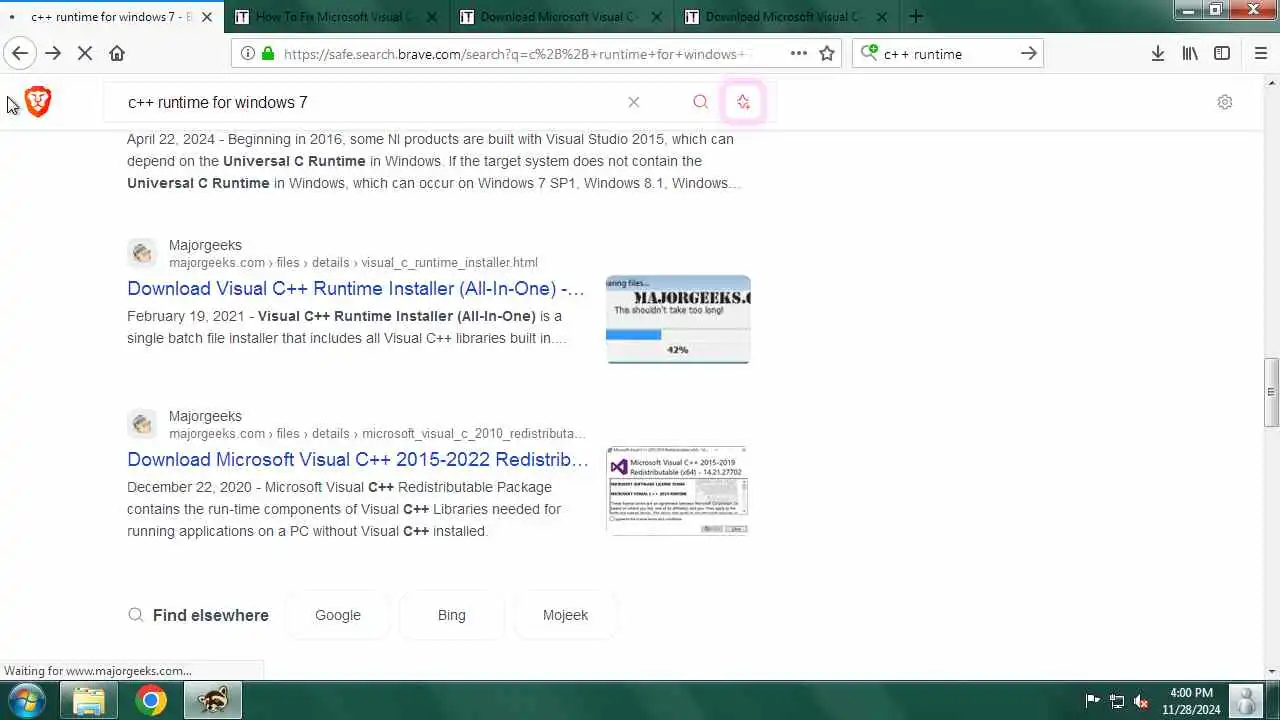Viewport: 1280px width, 720px height.
Task: Show the site security padlock info
Action: pos(268,54)
